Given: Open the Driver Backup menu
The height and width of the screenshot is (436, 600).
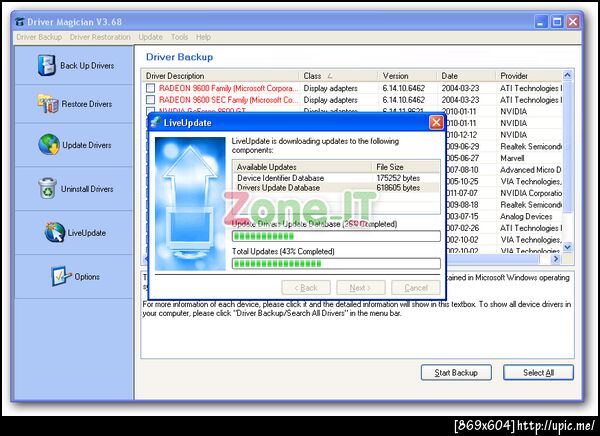Looking at the screenshot, I should [39, 37].
